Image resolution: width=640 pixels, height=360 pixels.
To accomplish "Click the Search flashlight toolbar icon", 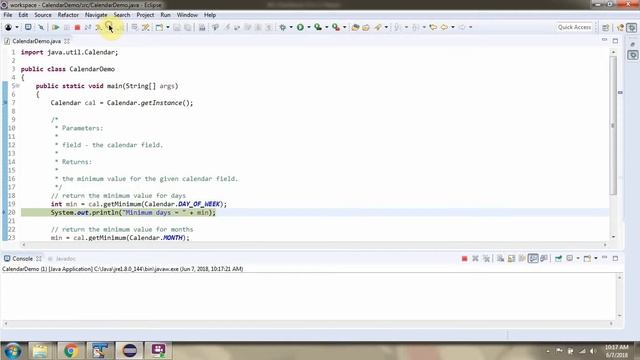I will point(378,27).
